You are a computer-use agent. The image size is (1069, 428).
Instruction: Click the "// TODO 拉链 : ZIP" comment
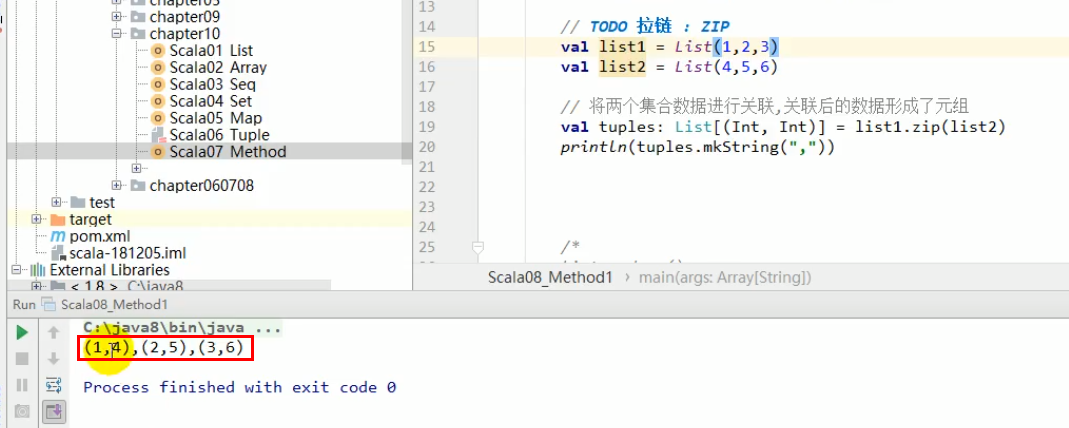point(646,27)
